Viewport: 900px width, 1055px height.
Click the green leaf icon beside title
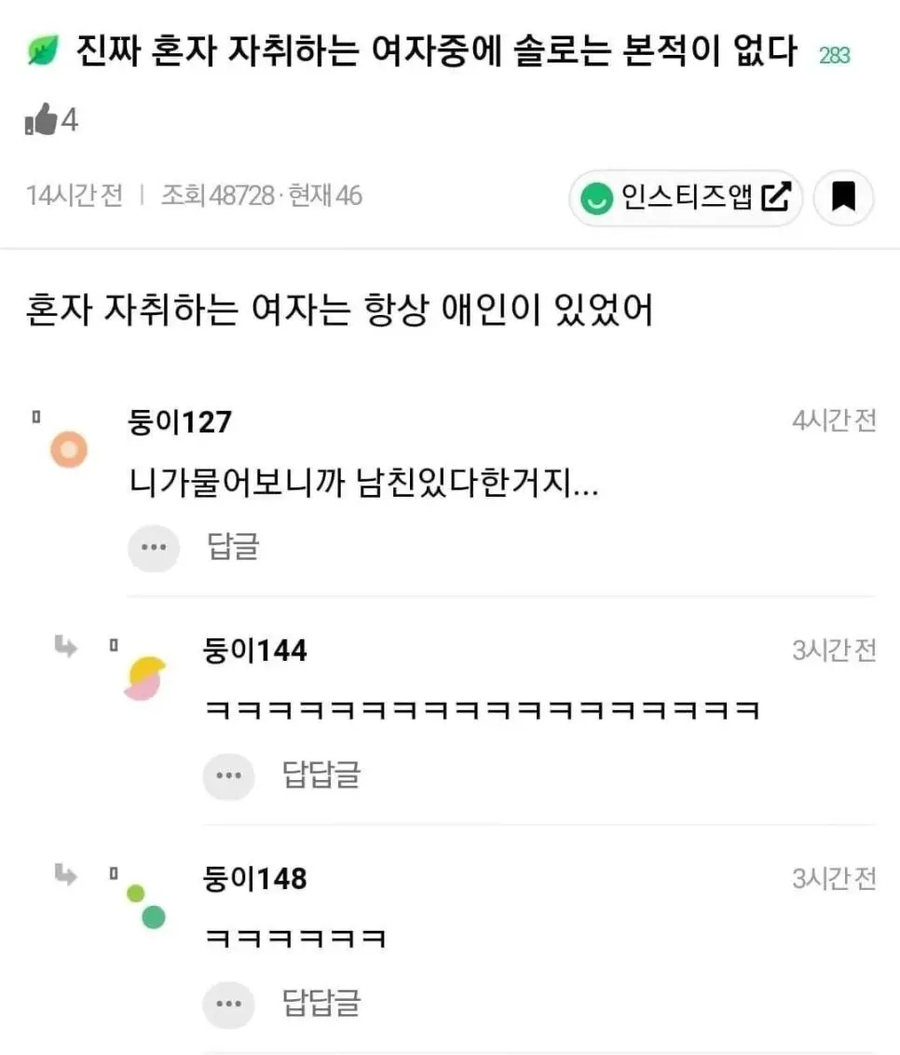coord(44,51)
